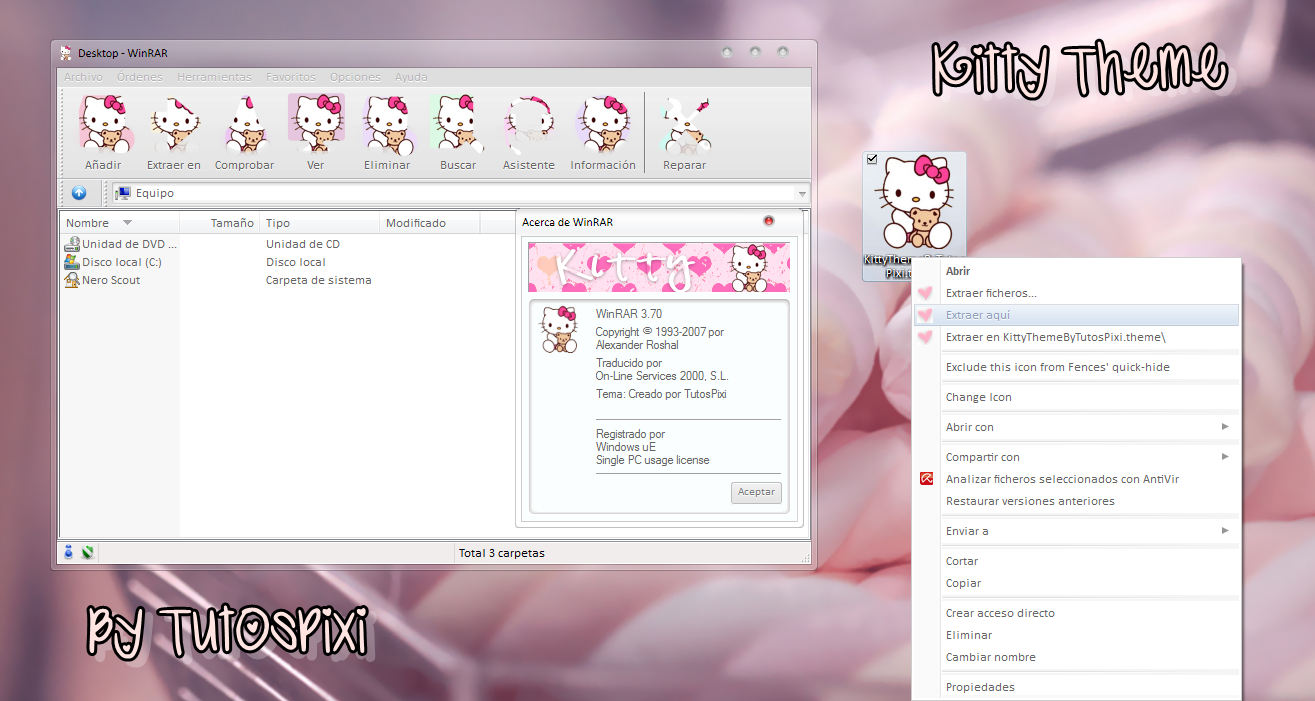Open the Ver toolbar icon
1315x701 pixels.
(316, 124)
